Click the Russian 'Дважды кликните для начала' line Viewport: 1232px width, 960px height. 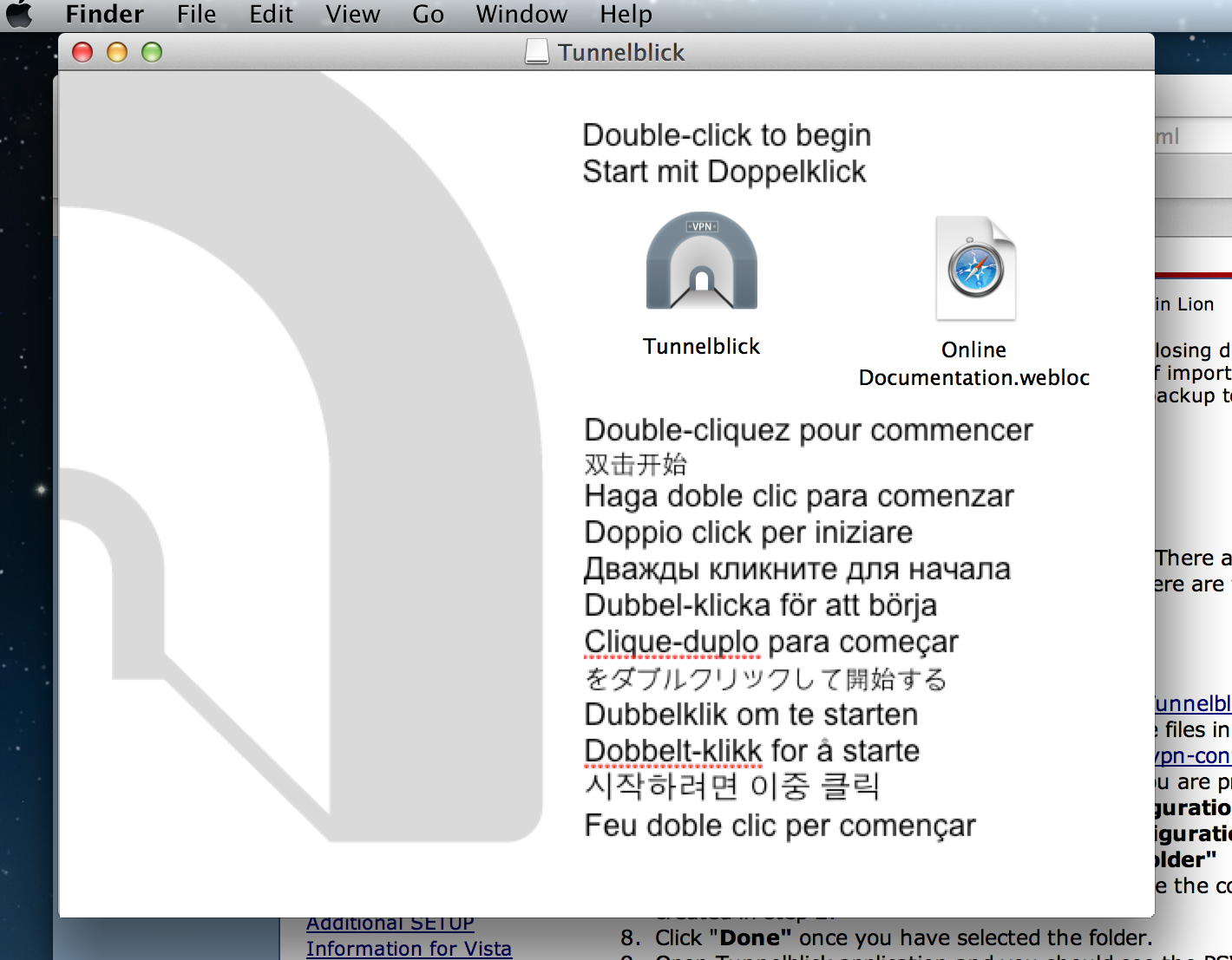(x=797, y=569)
